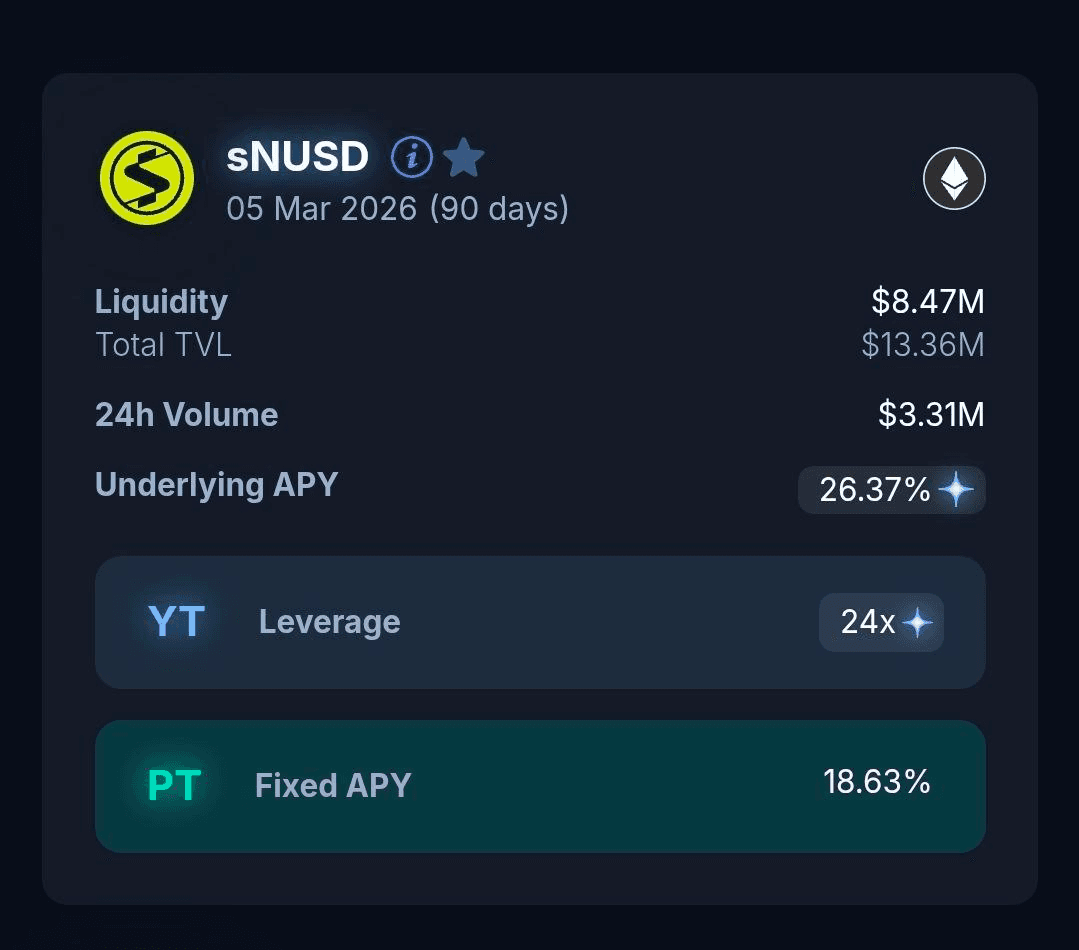
Task: Click the Underlying APY label
Action: [216, 484]
